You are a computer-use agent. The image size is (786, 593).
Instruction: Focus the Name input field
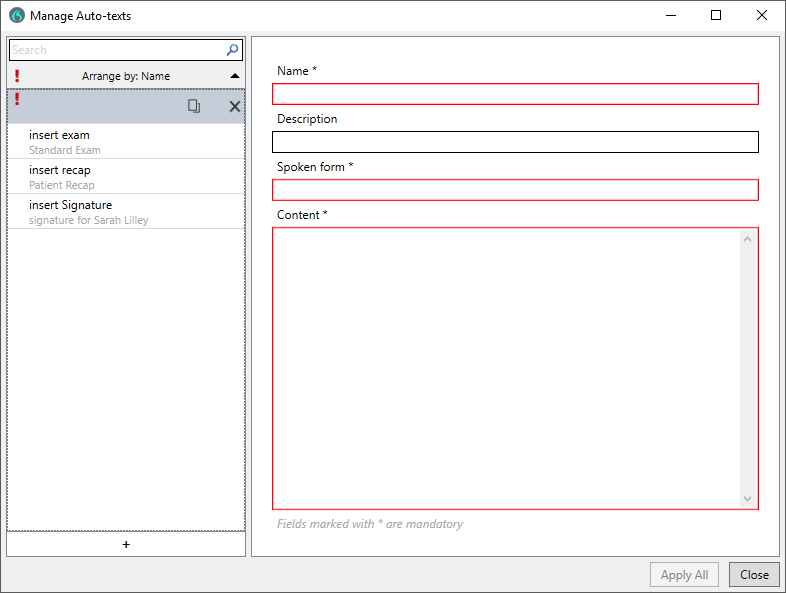point(515,94)
